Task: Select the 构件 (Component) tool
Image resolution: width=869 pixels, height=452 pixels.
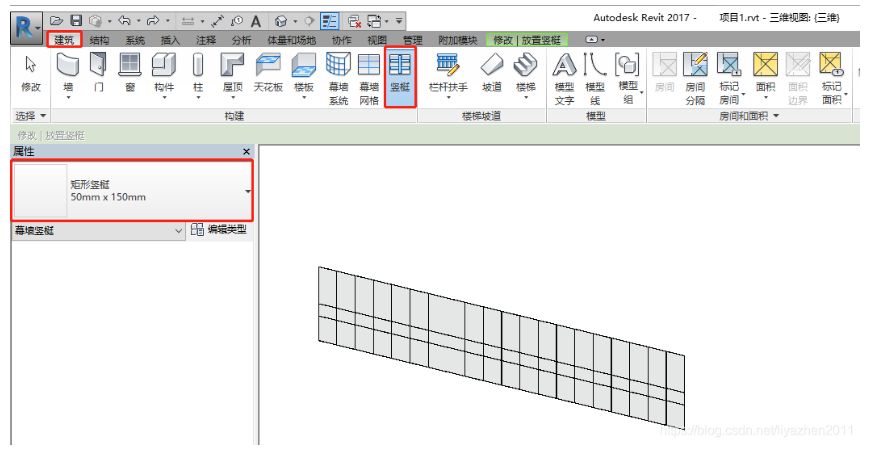Action: (x=164, y=75)
